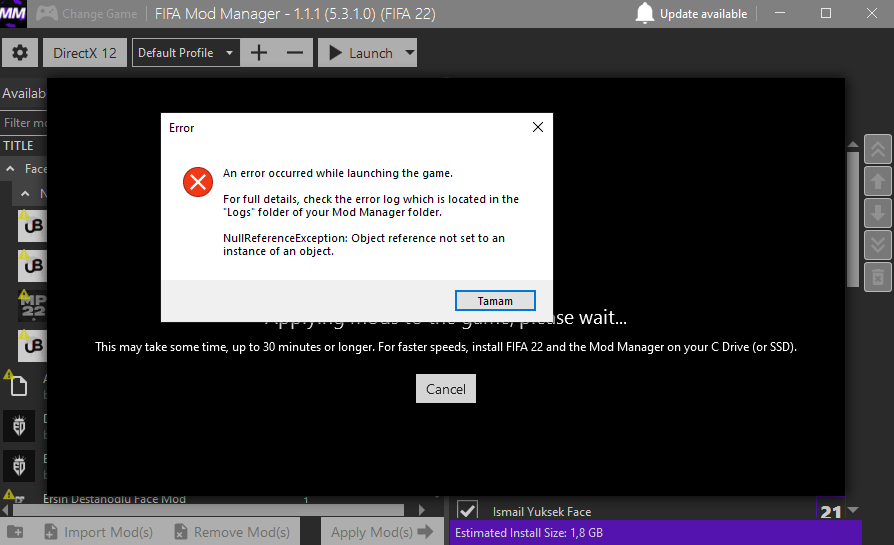Click folder add icon at bottom left

pos(15,532)
